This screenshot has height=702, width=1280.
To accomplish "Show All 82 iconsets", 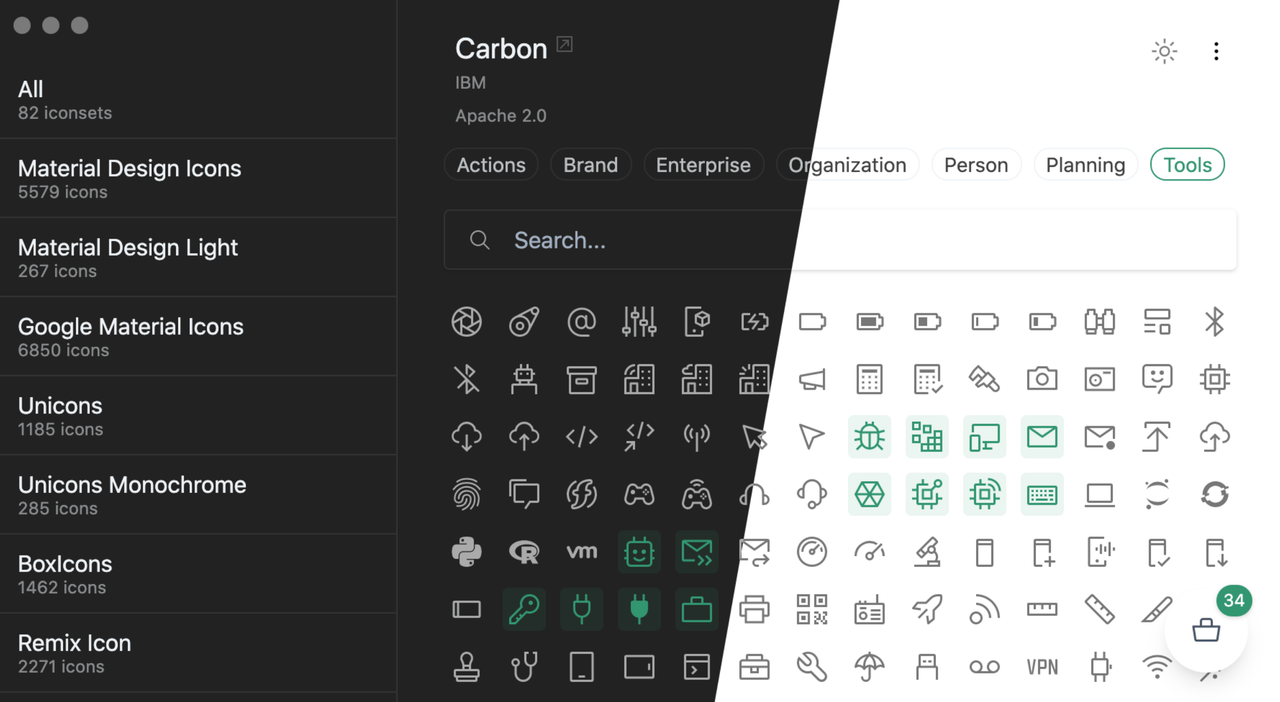I will click(x=198, y=99).
